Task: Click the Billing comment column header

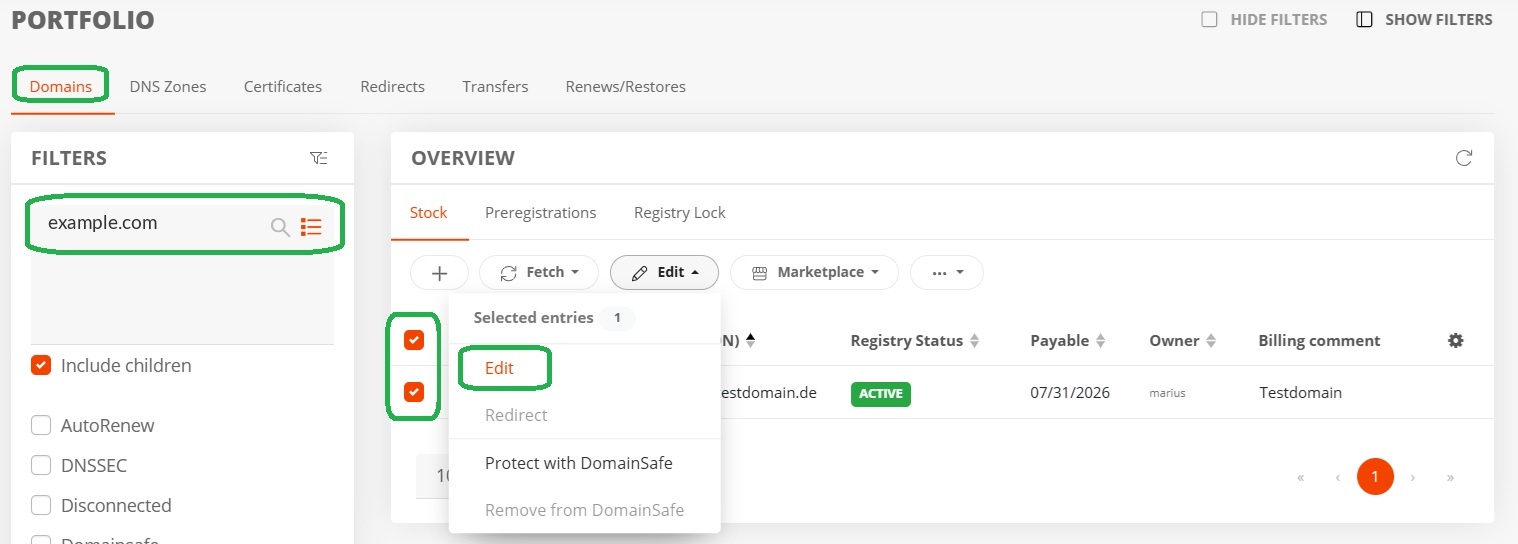Action: tap(1319, 341)
